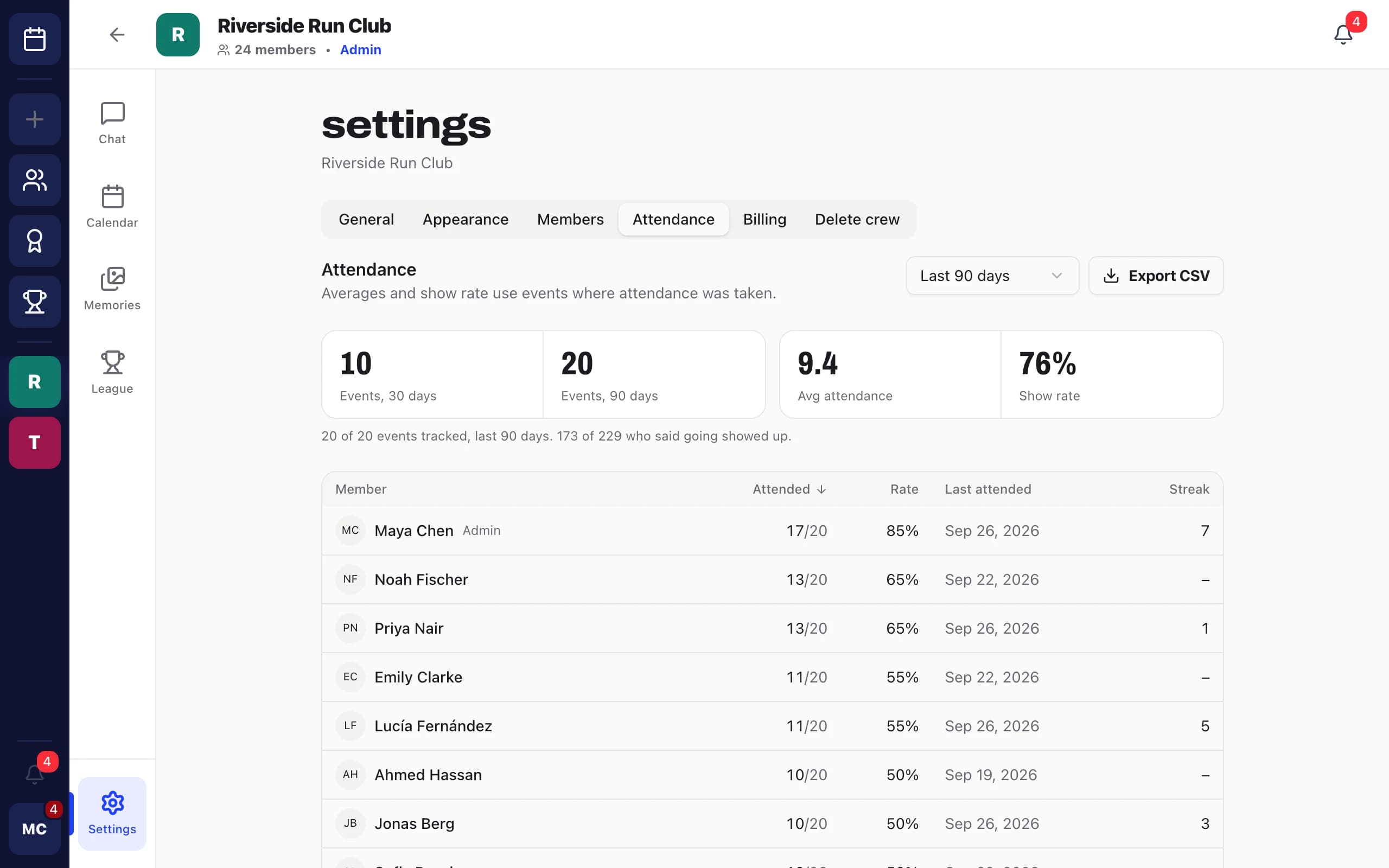Select the Noah Fischer name

point(421,579)
